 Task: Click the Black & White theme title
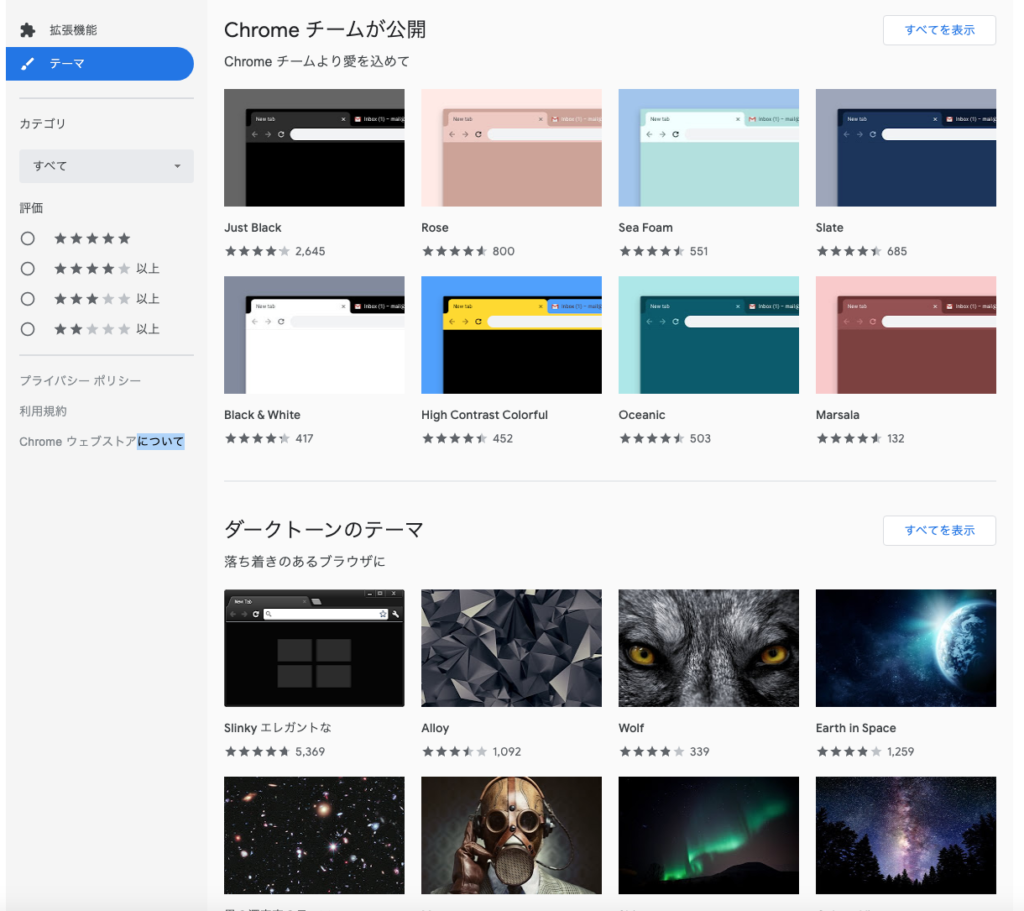point(262,415)
